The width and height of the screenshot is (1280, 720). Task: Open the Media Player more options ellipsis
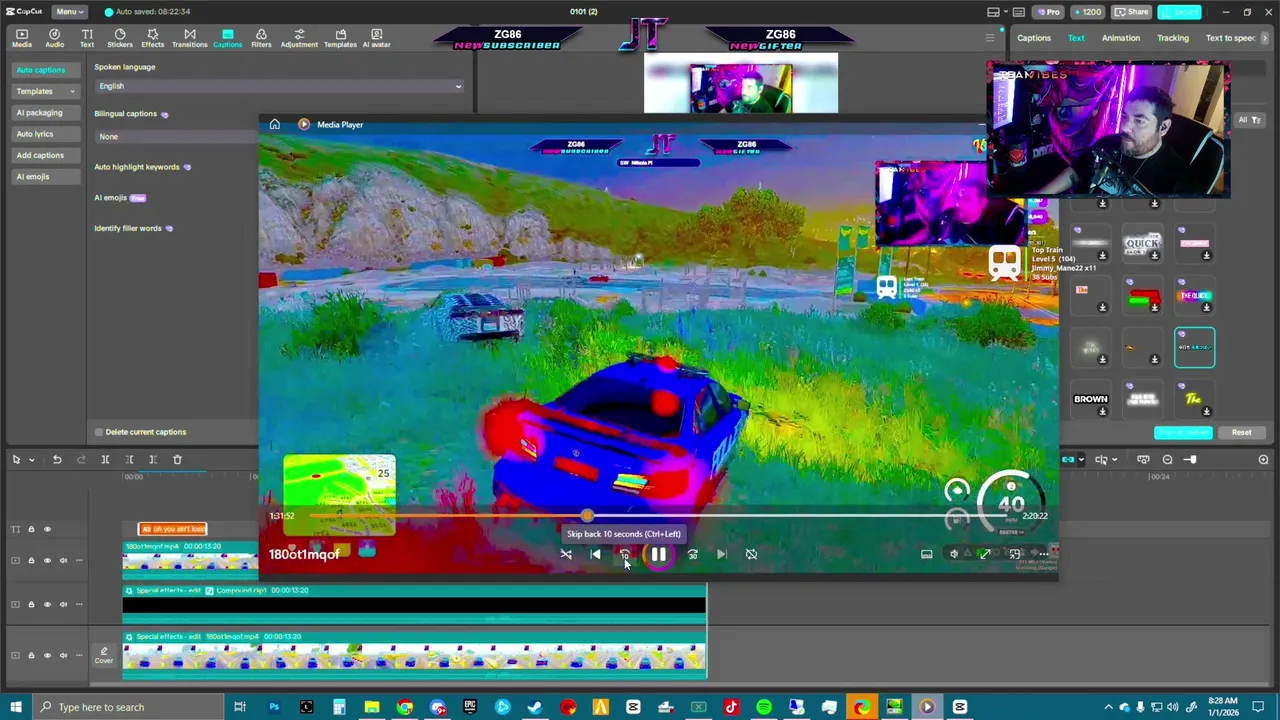coord(1043,554)
